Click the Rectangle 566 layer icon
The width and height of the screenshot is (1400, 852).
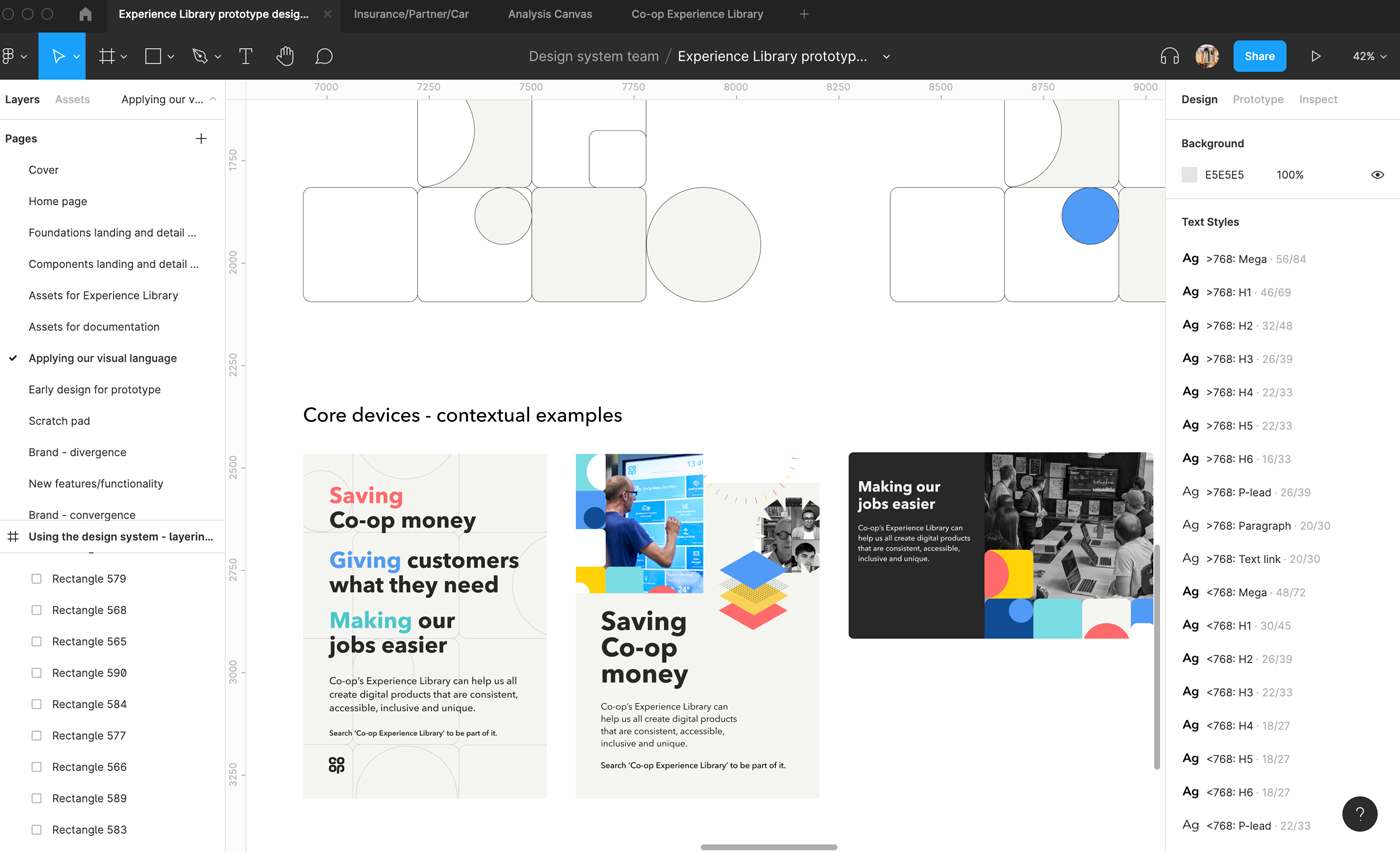[37, 767]
